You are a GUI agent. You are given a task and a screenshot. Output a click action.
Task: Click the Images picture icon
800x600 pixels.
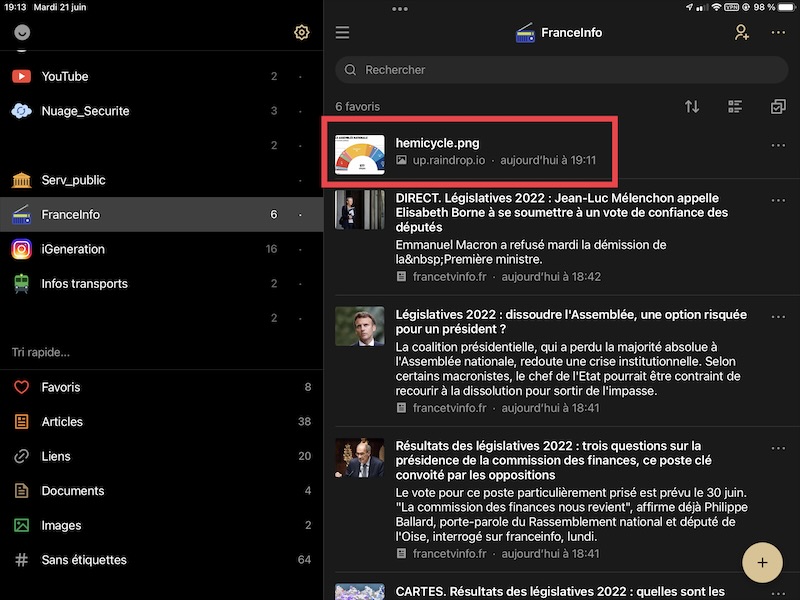(x=21, y=525)
